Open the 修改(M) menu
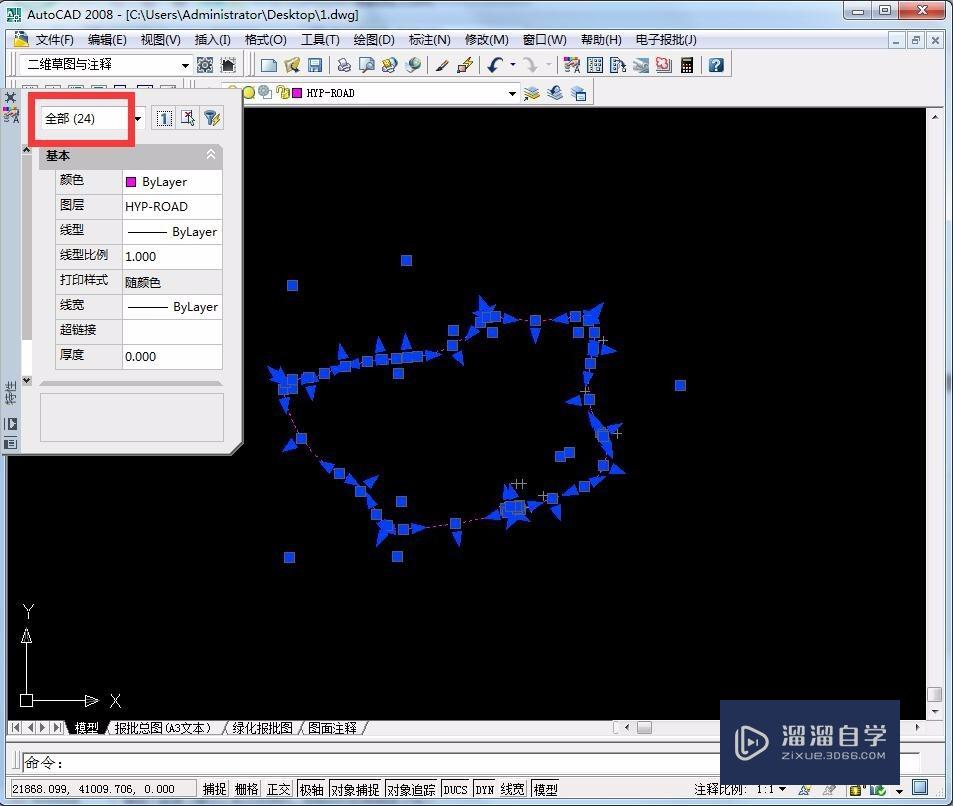 click(x=487, y=39)
